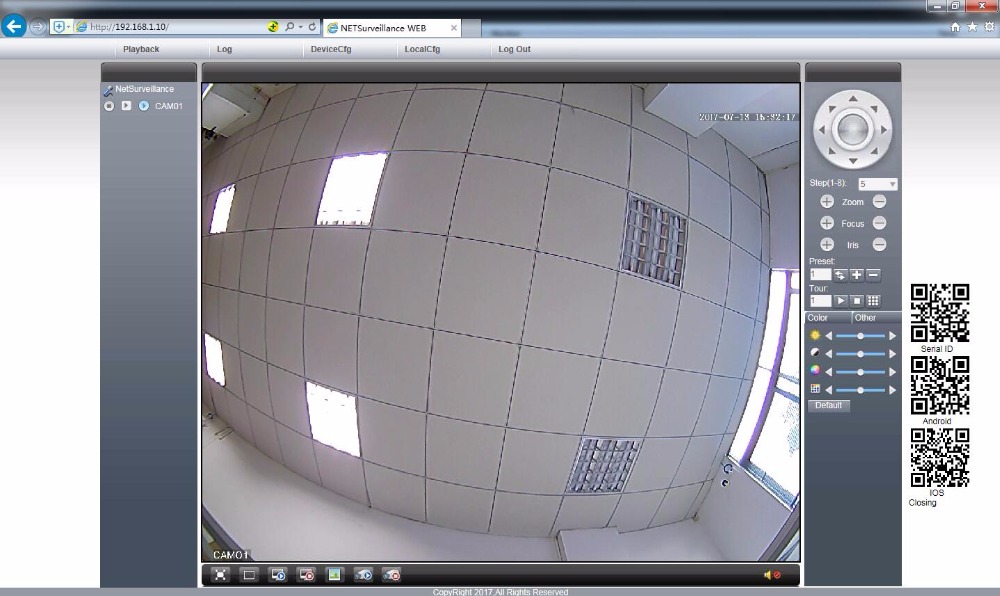
Task: Start the tour with play button
Action: click(841, 300)
